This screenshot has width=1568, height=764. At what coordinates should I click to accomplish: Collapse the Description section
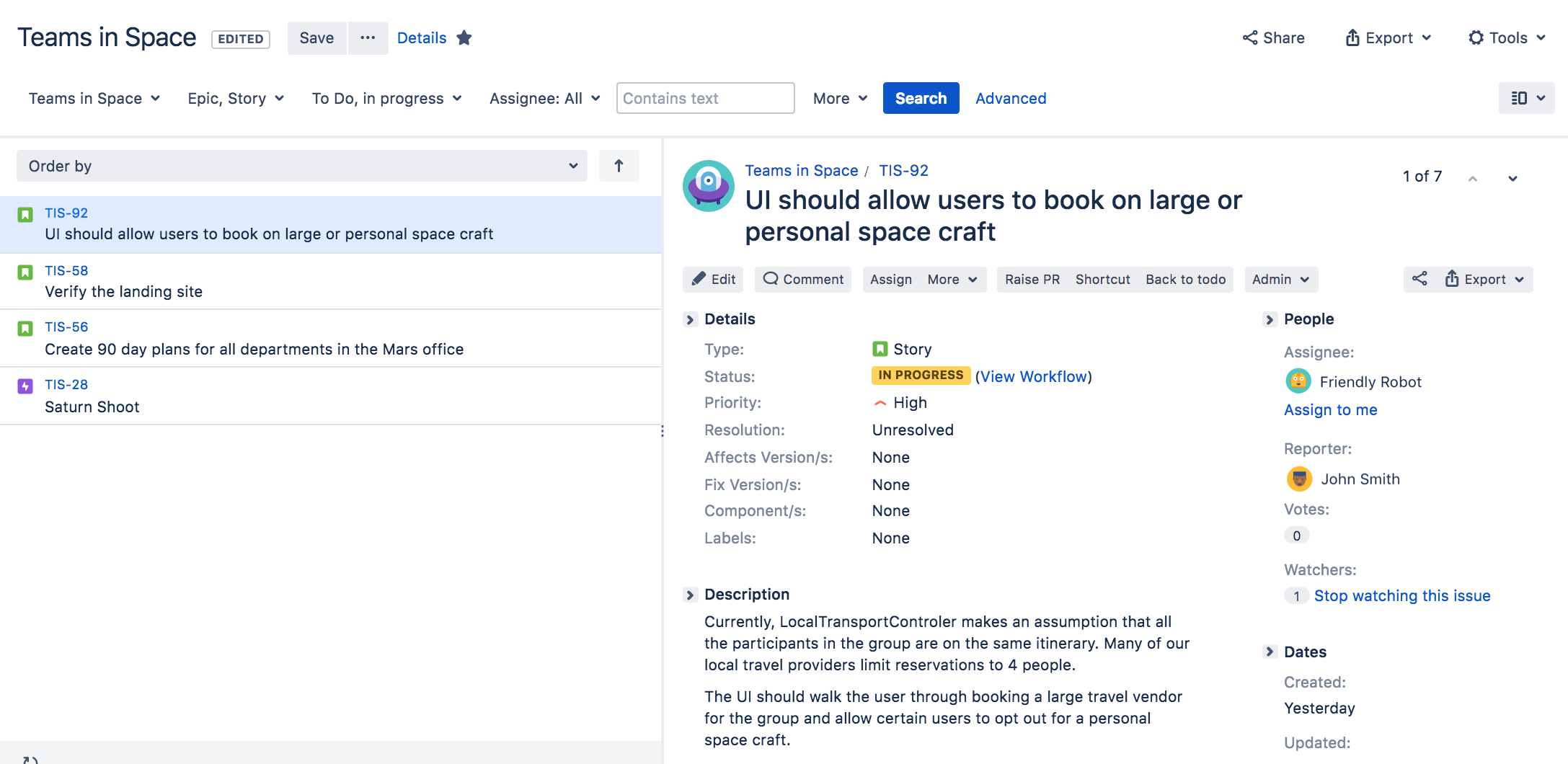690,595
